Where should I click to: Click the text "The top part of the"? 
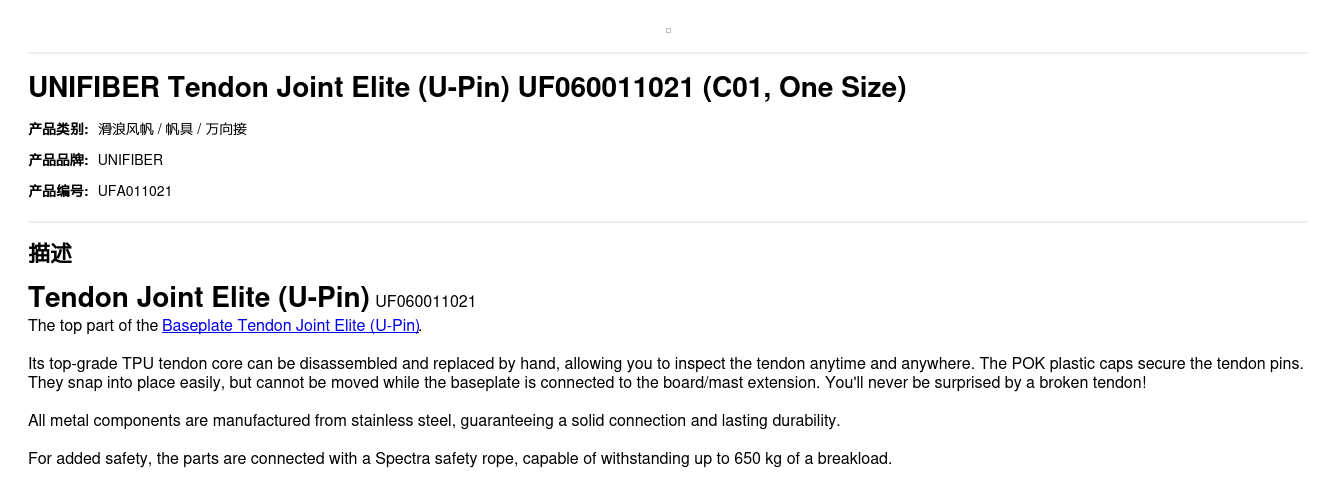click(94, 326)
